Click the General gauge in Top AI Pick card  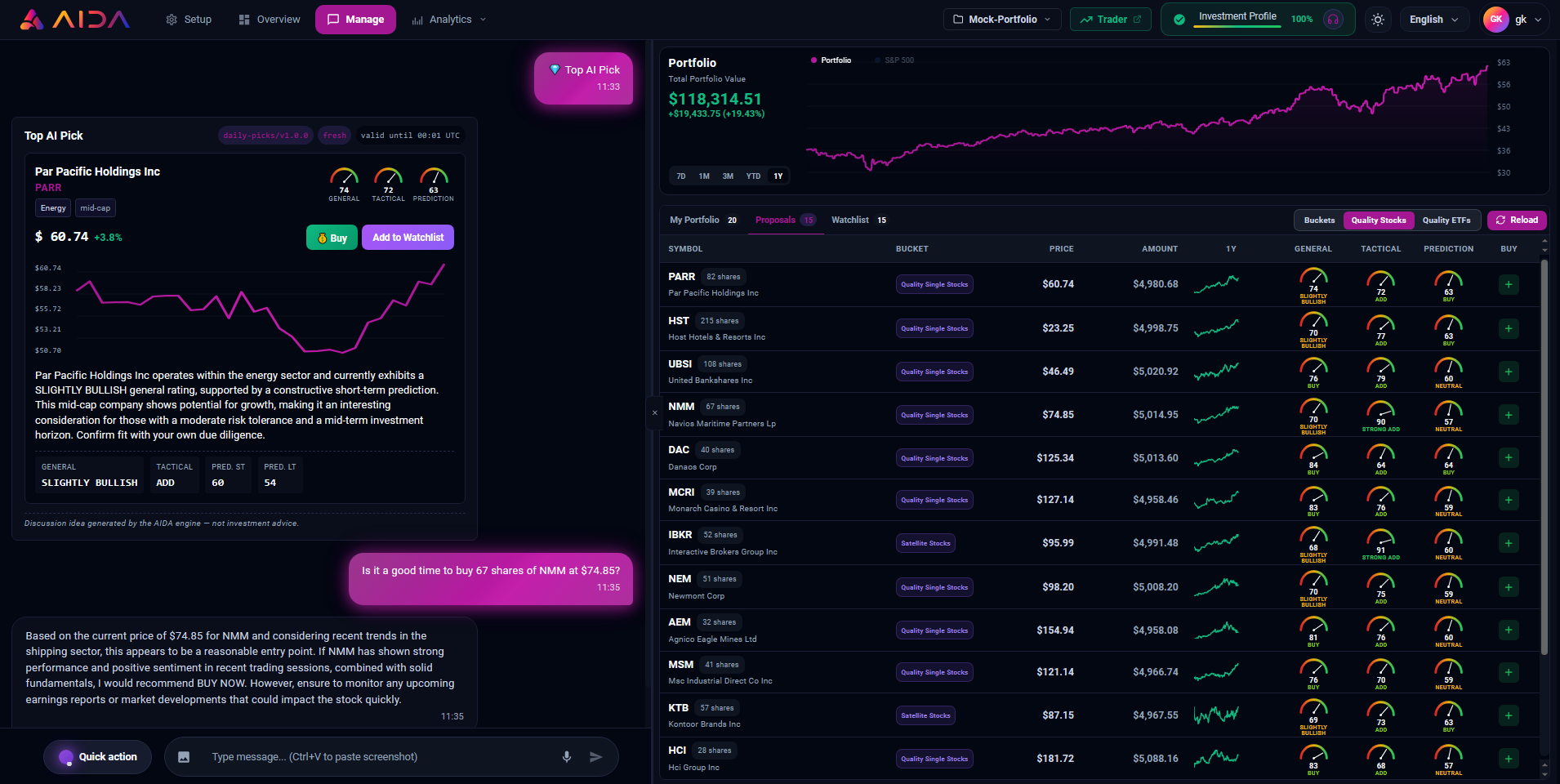[x=344, y=185]
